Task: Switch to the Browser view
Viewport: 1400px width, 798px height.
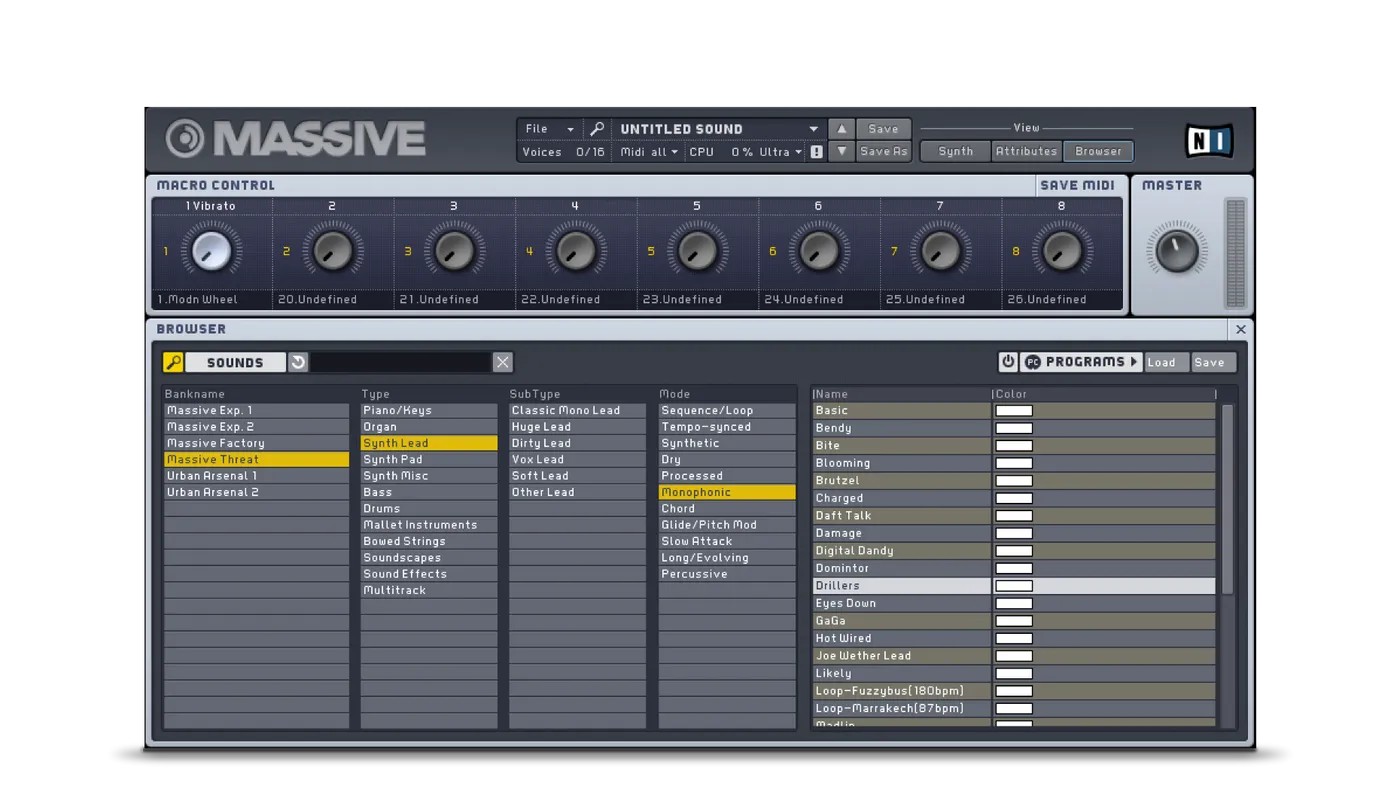Action: tap(1098, 151)
